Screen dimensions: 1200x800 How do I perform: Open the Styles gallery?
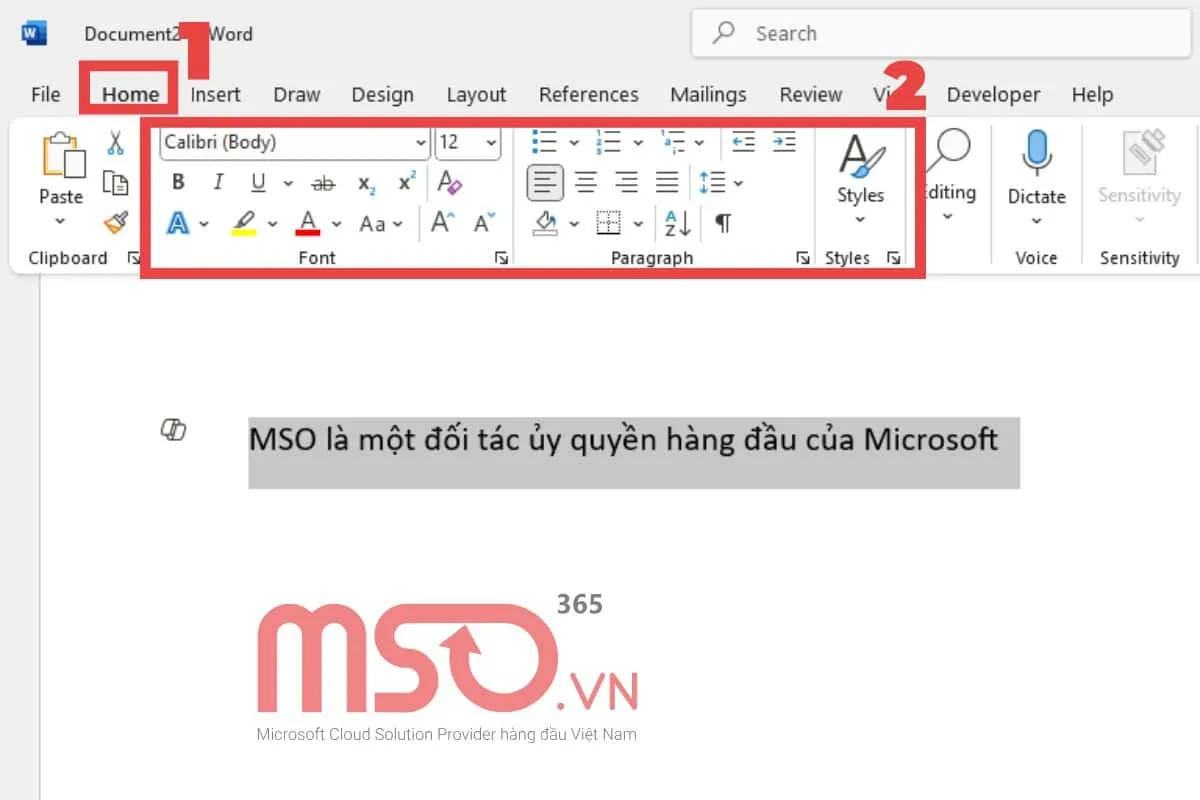pyautogui.click(x=860, y=175)
